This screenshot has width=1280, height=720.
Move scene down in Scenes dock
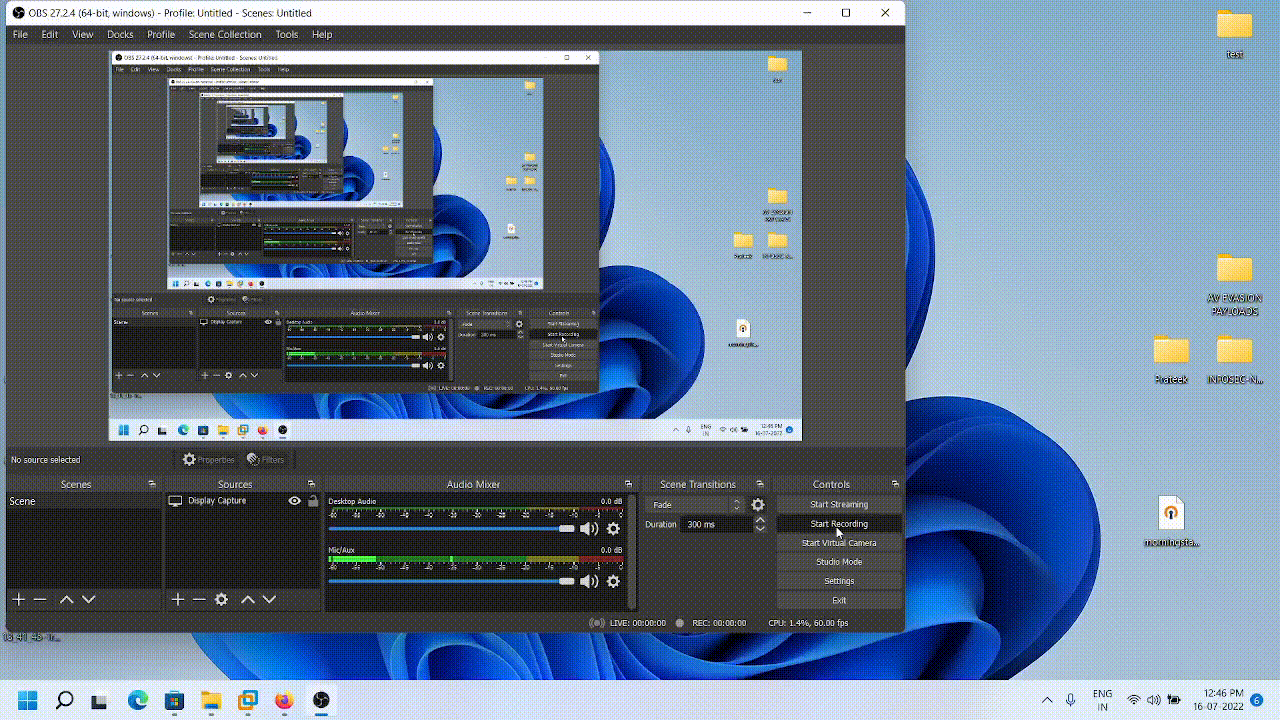(x=88, y=599)
